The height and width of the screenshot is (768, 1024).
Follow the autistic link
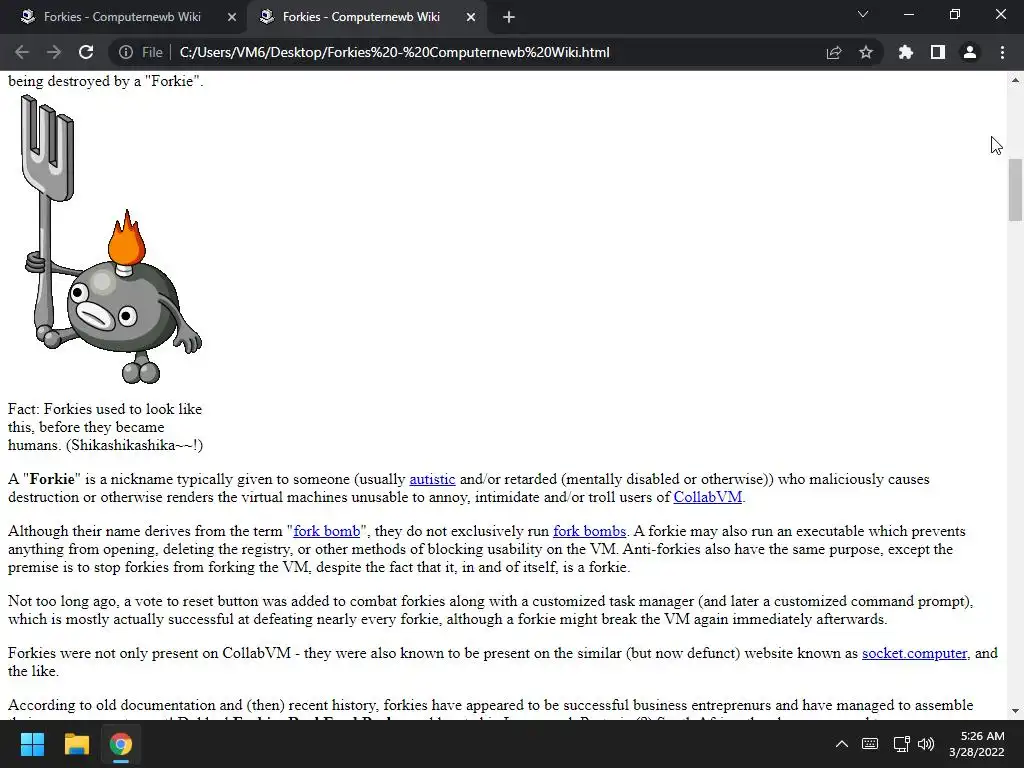(x=432, y=479)
